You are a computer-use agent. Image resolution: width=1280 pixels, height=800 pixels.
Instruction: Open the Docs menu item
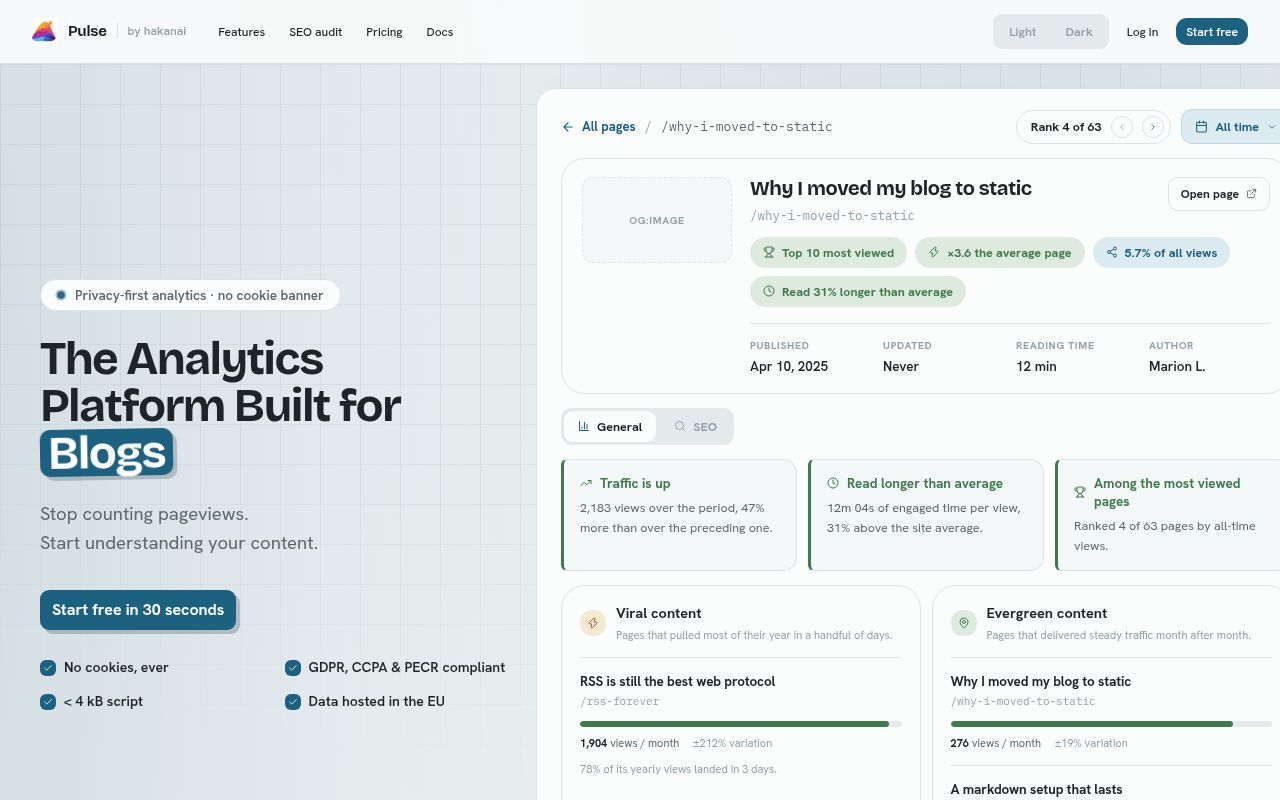pyautogui.click(x=439, y=32)
